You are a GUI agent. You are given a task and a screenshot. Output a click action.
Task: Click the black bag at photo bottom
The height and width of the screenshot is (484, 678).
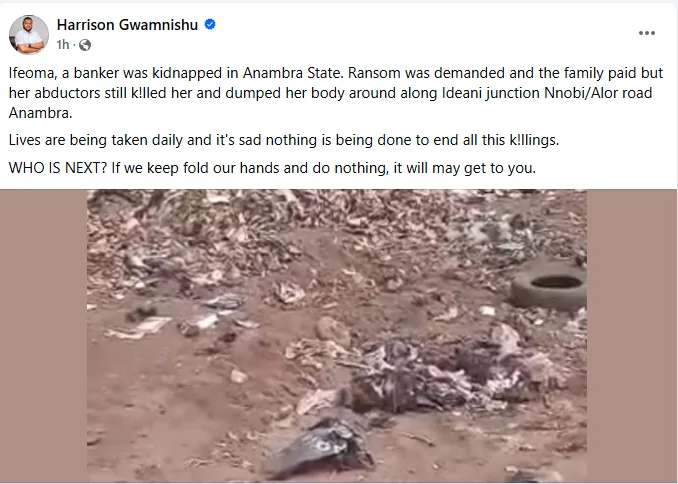click(322, 448)
